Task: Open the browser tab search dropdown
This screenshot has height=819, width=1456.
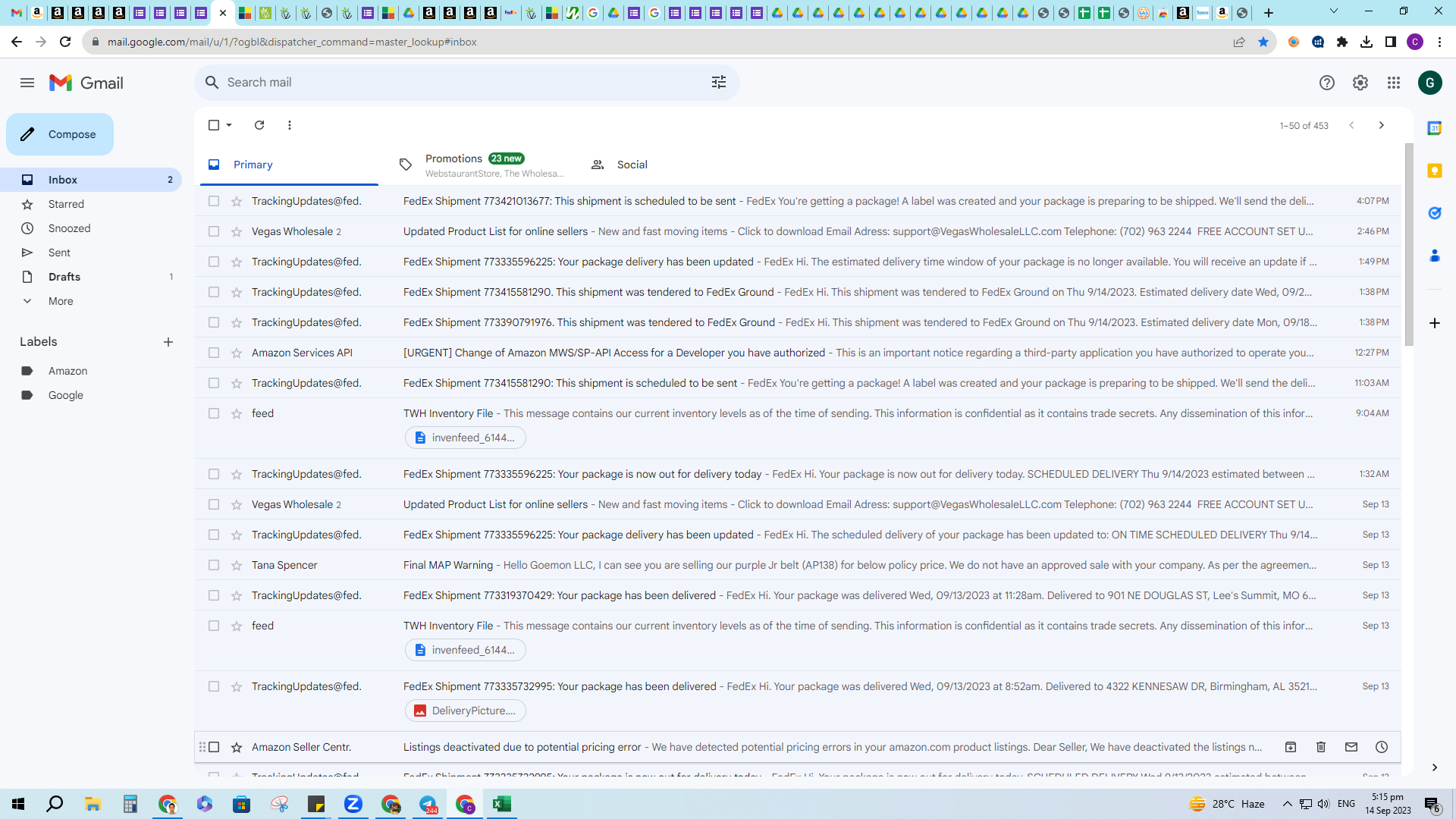Action: [1334, 11]
